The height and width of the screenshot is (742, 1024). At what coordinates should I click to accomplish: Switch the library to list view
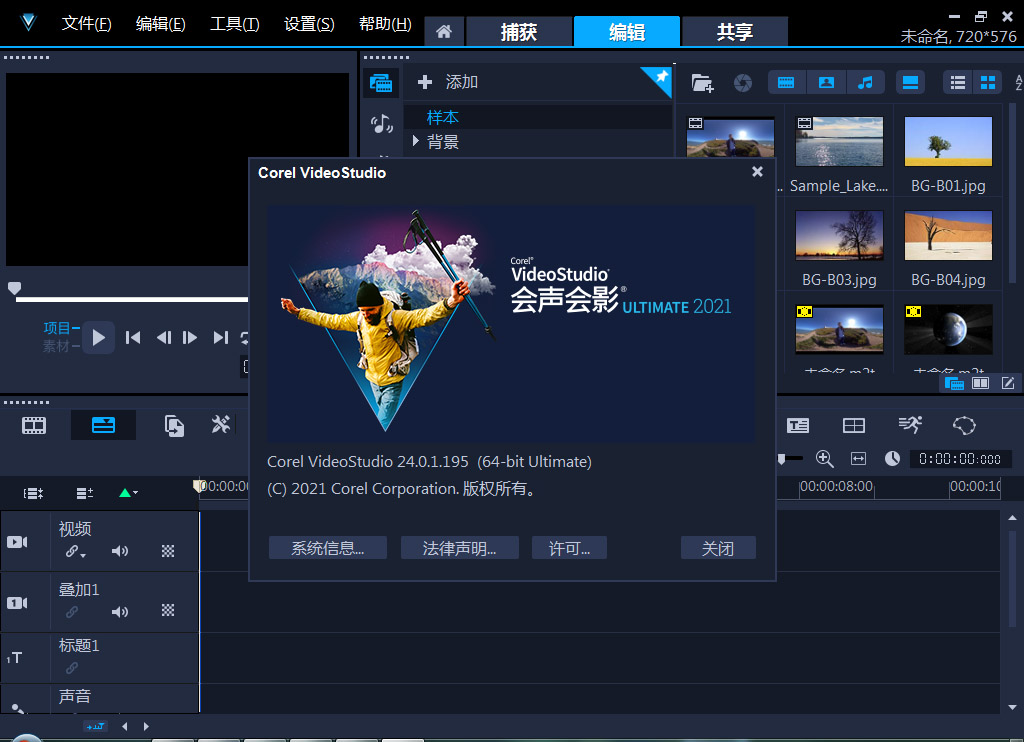point(957,82)
